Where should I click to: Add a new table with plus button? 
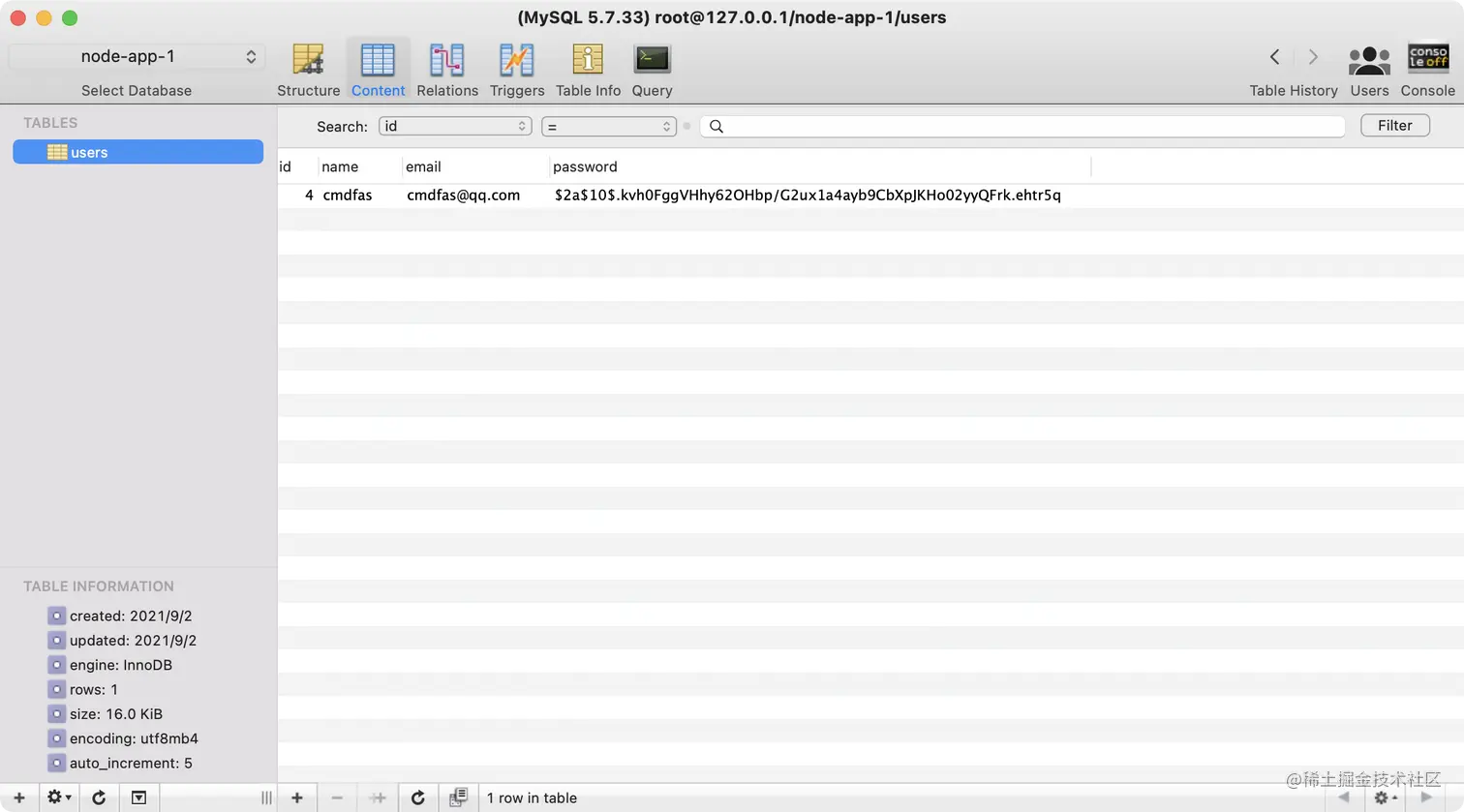pyautogui.click(x=18, y=797)
